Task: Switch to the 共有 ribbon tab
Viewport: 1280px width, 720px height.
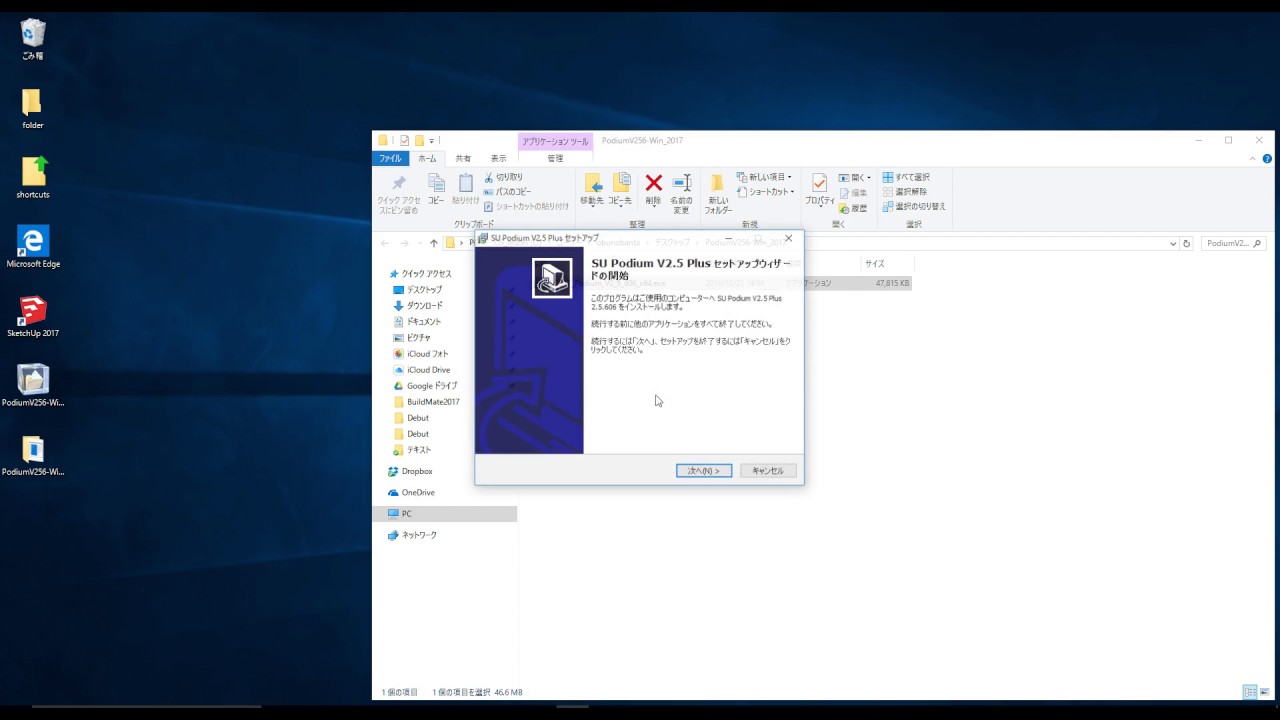Action: [x=463, y=158]
